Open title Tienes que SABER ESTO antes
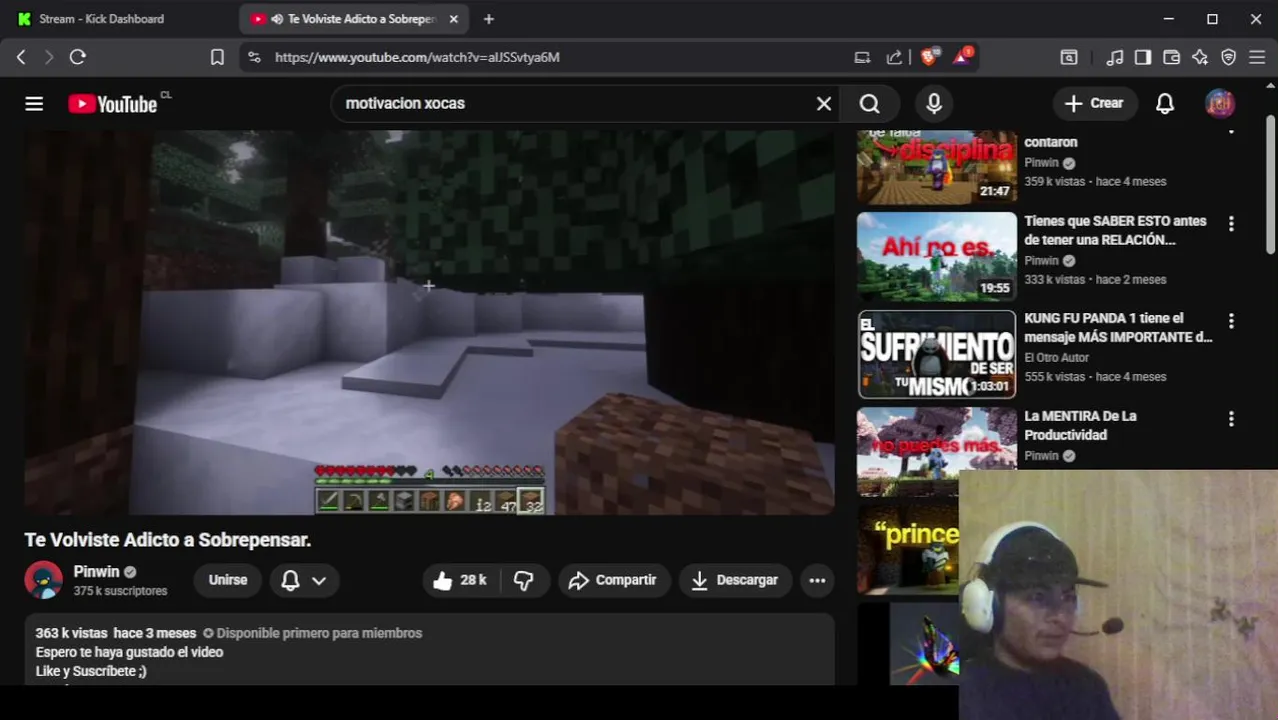The height and width of the screenshot is (720, 1278). point(1115,230)
